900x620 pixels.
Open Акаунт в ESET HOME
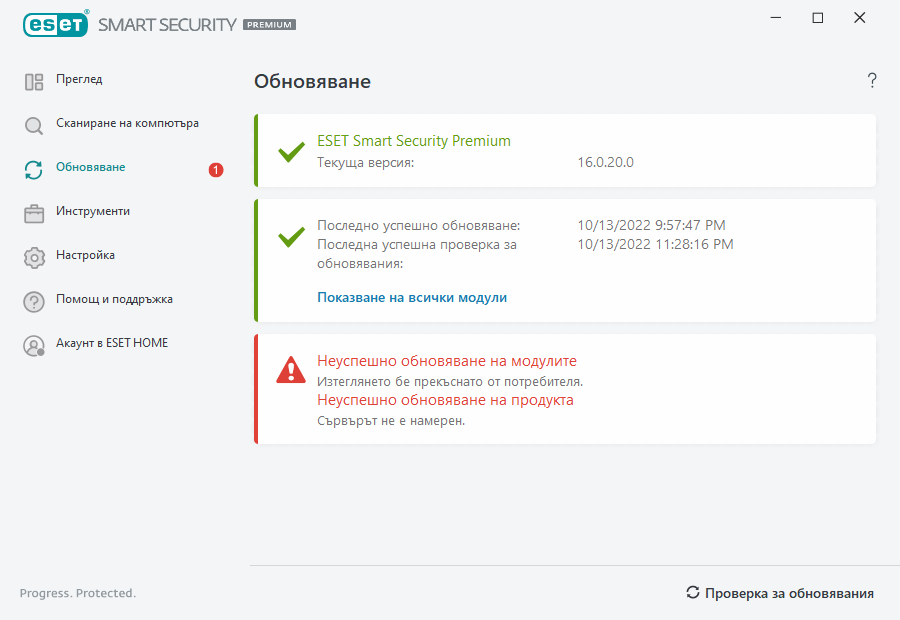[112, 343]
